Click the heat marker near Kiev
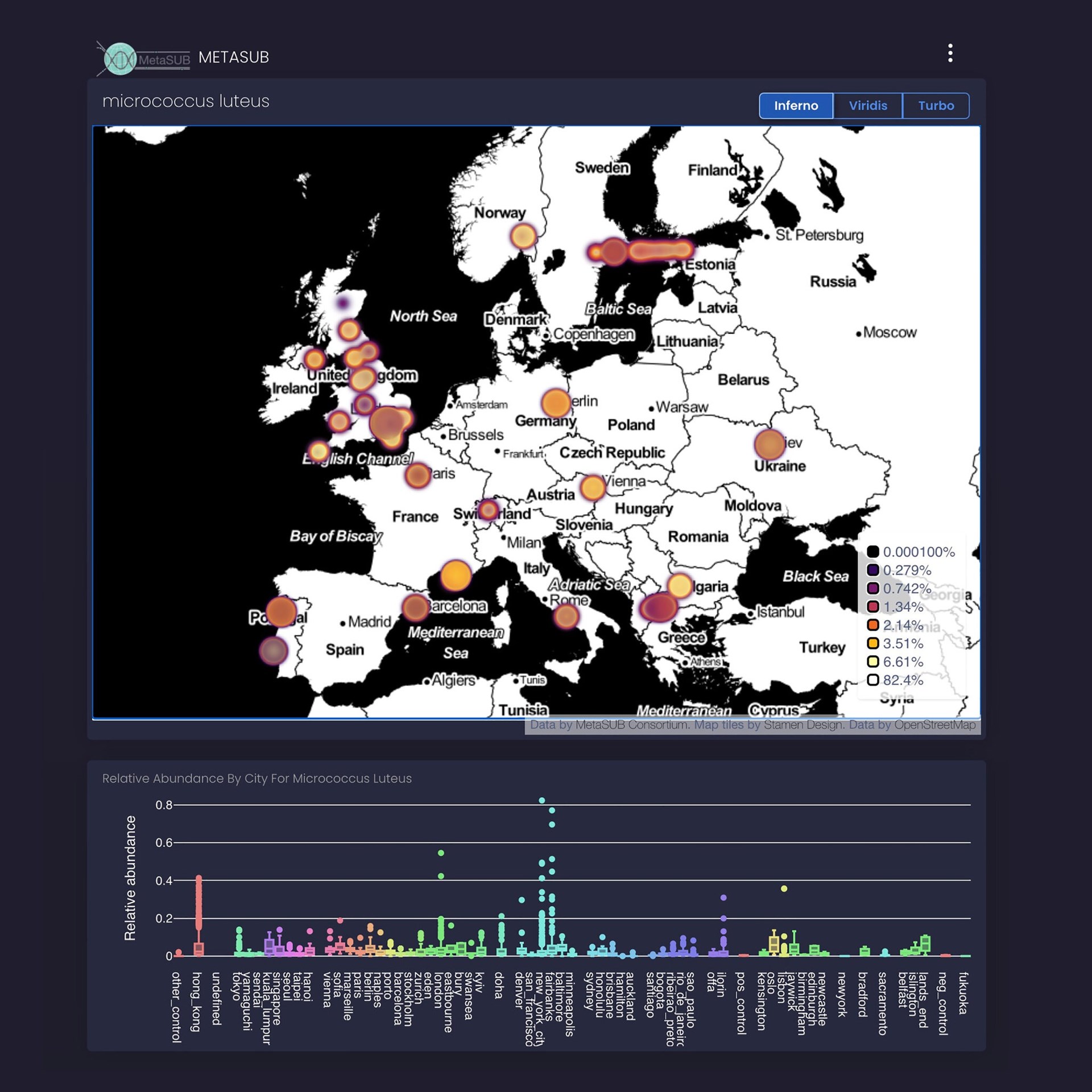Image resolution: width=1092 pixels, height=1092 pixels. (x=770, y=444)
